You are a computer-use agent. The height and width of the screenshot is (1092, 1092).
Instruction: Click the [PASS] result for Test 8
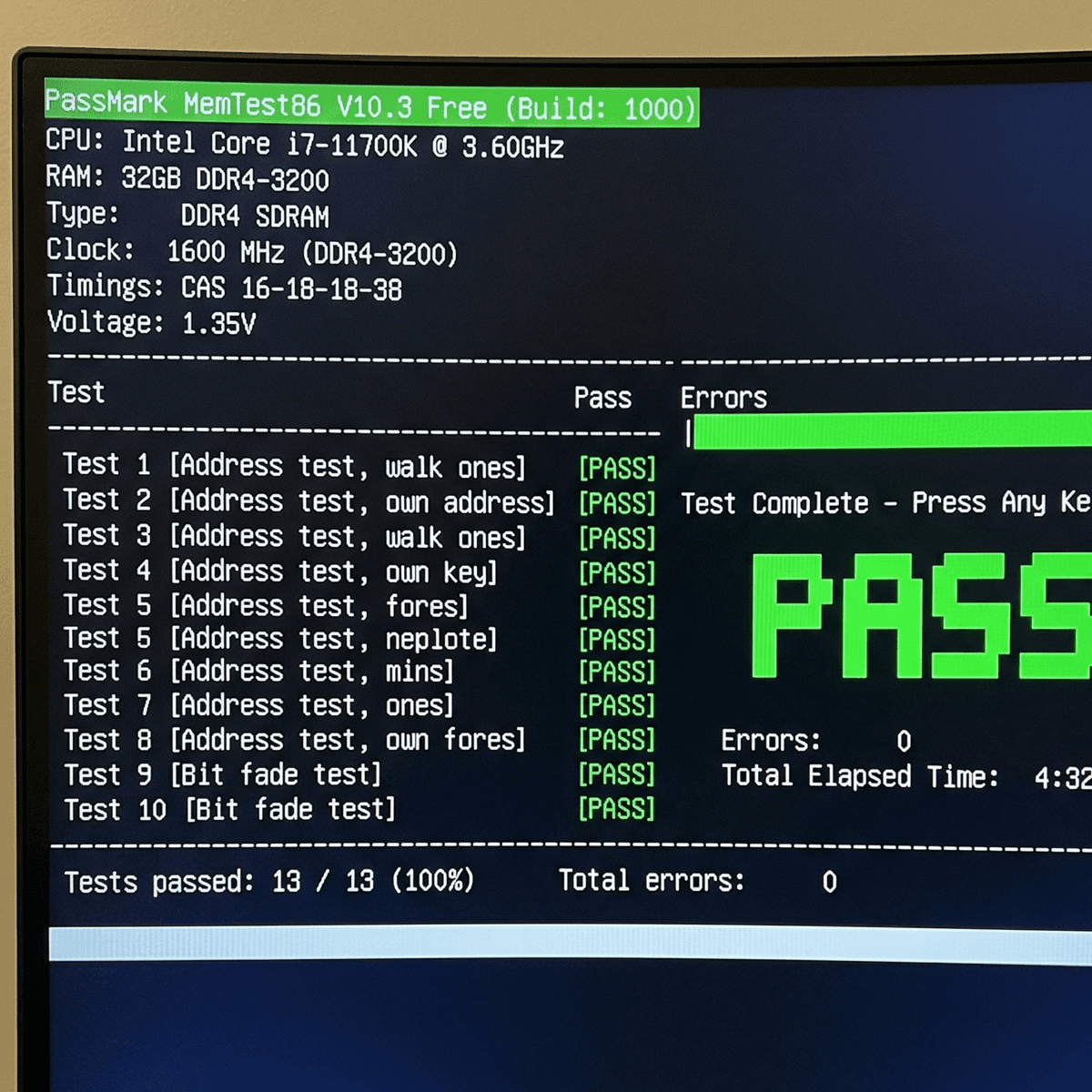click(x=617, y=740)
